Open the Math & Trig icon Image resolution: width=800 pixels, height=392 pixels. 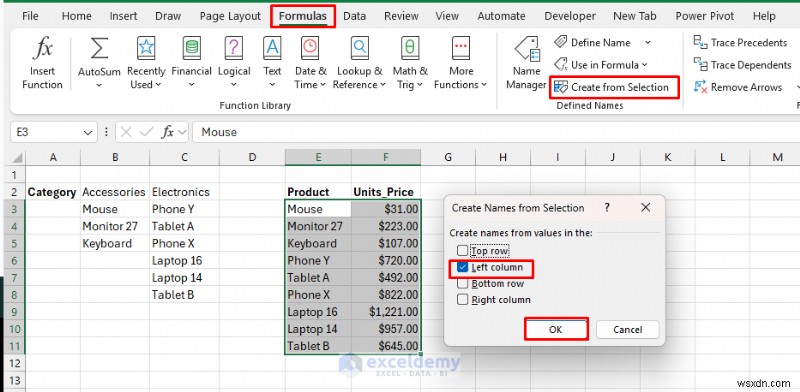(x=410, y=48)
